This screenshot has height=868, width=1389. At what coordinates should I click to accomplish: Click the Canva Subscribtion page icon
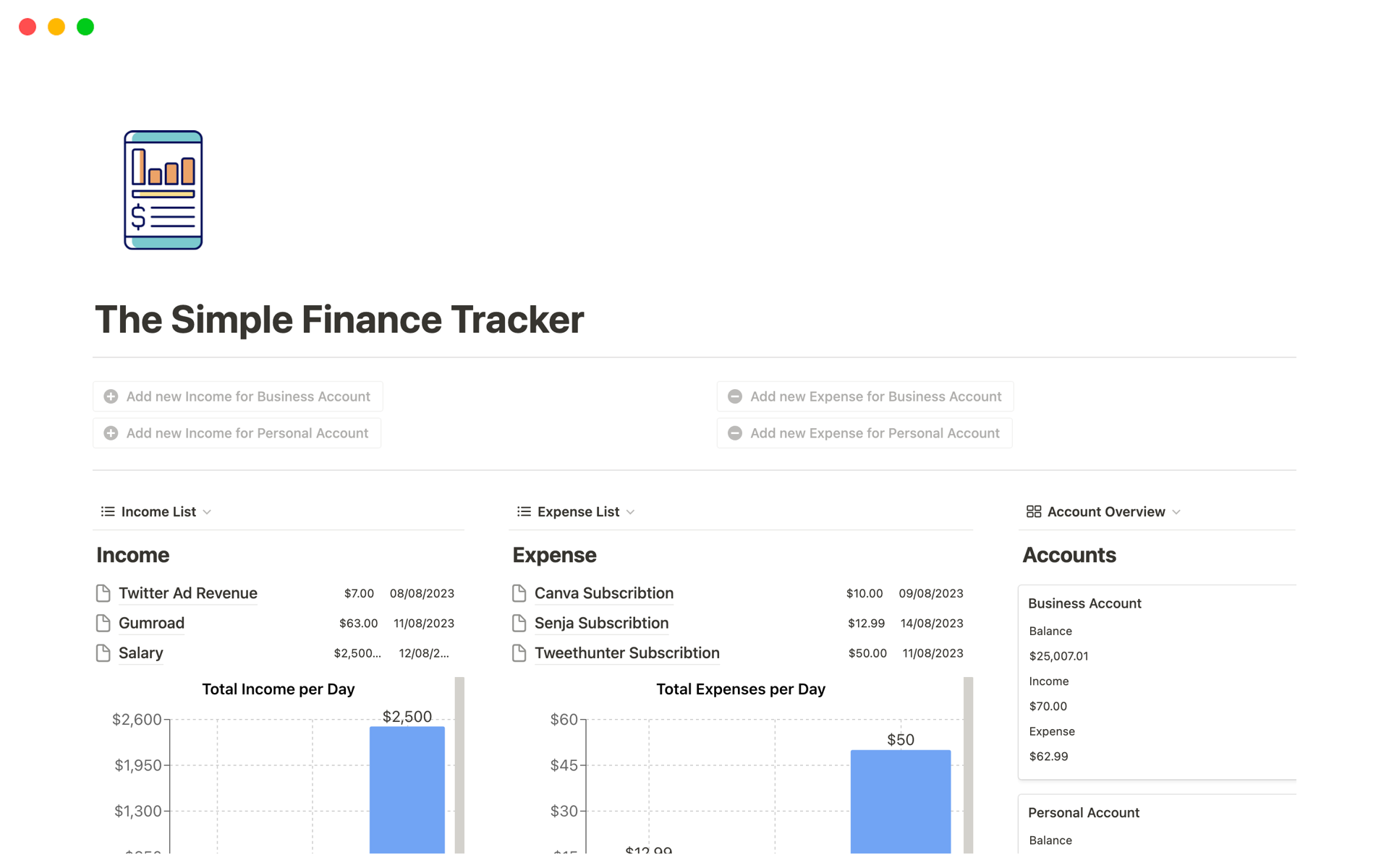(519, 594)
